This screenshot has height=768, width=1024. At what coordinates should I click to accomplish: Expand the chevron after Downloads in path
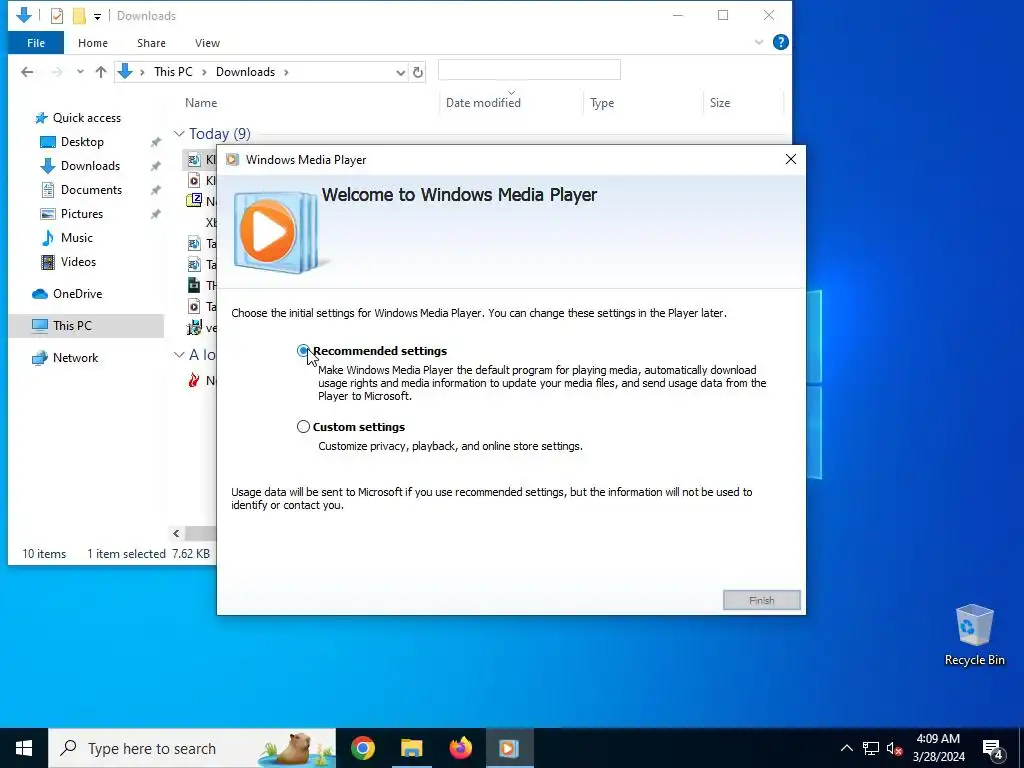click(286, 72)
